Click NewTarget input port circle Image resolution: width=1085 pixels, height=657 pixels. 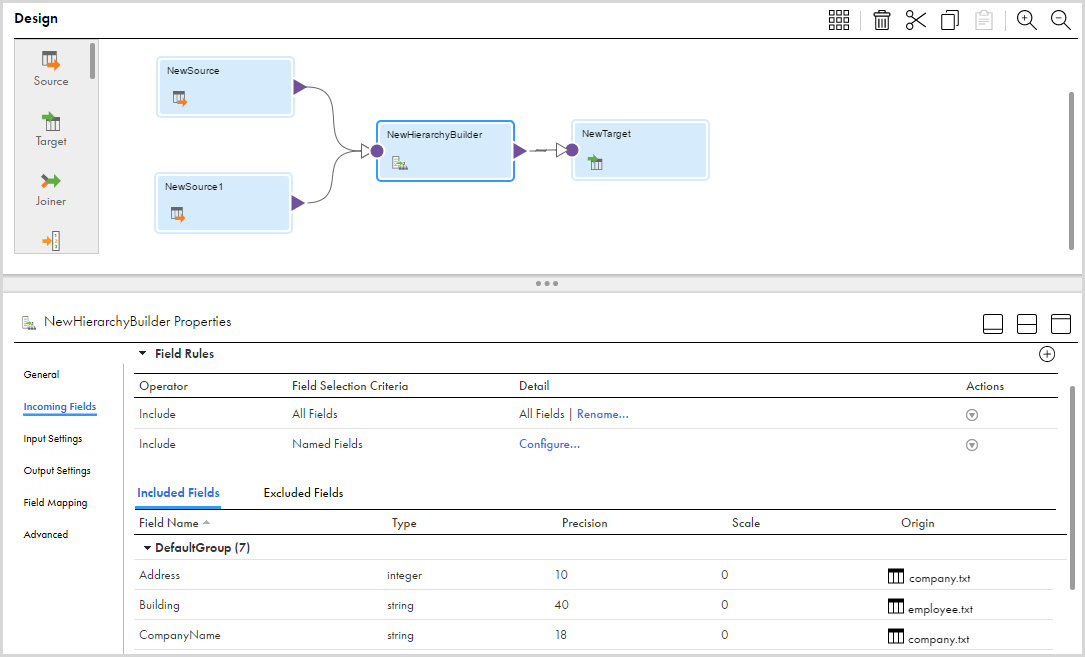[x=572, y=150]
